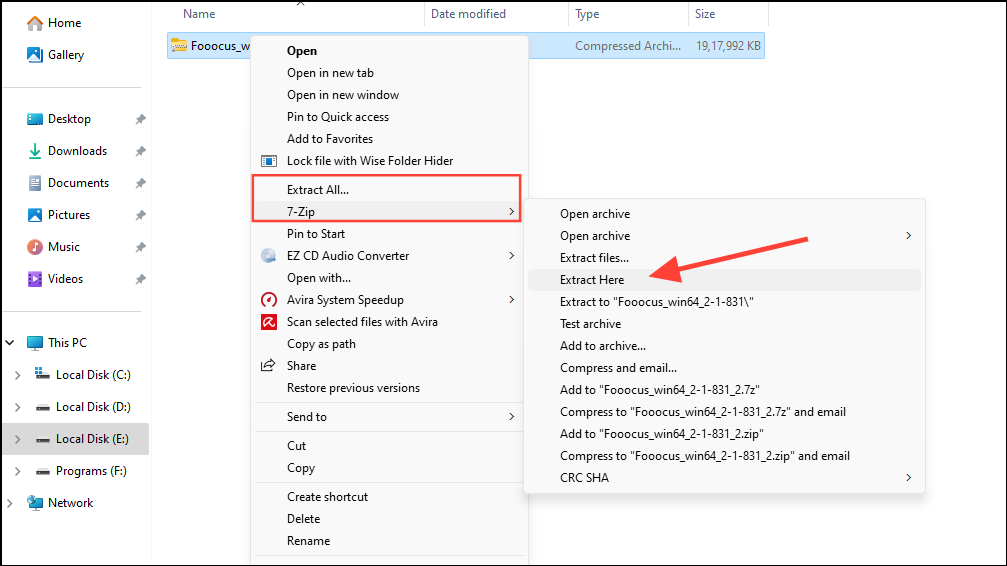Click the Downloads arrow icon

[35, 151]
